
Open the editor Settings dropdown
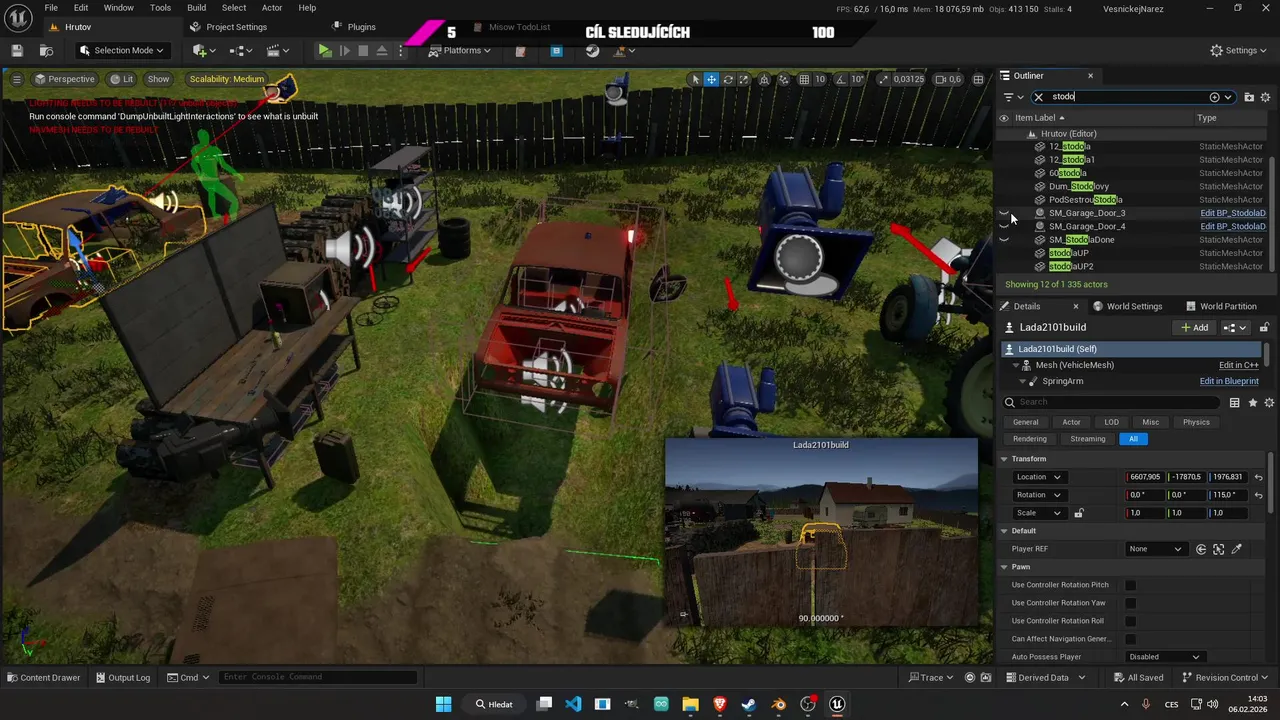coord(1238,50)
